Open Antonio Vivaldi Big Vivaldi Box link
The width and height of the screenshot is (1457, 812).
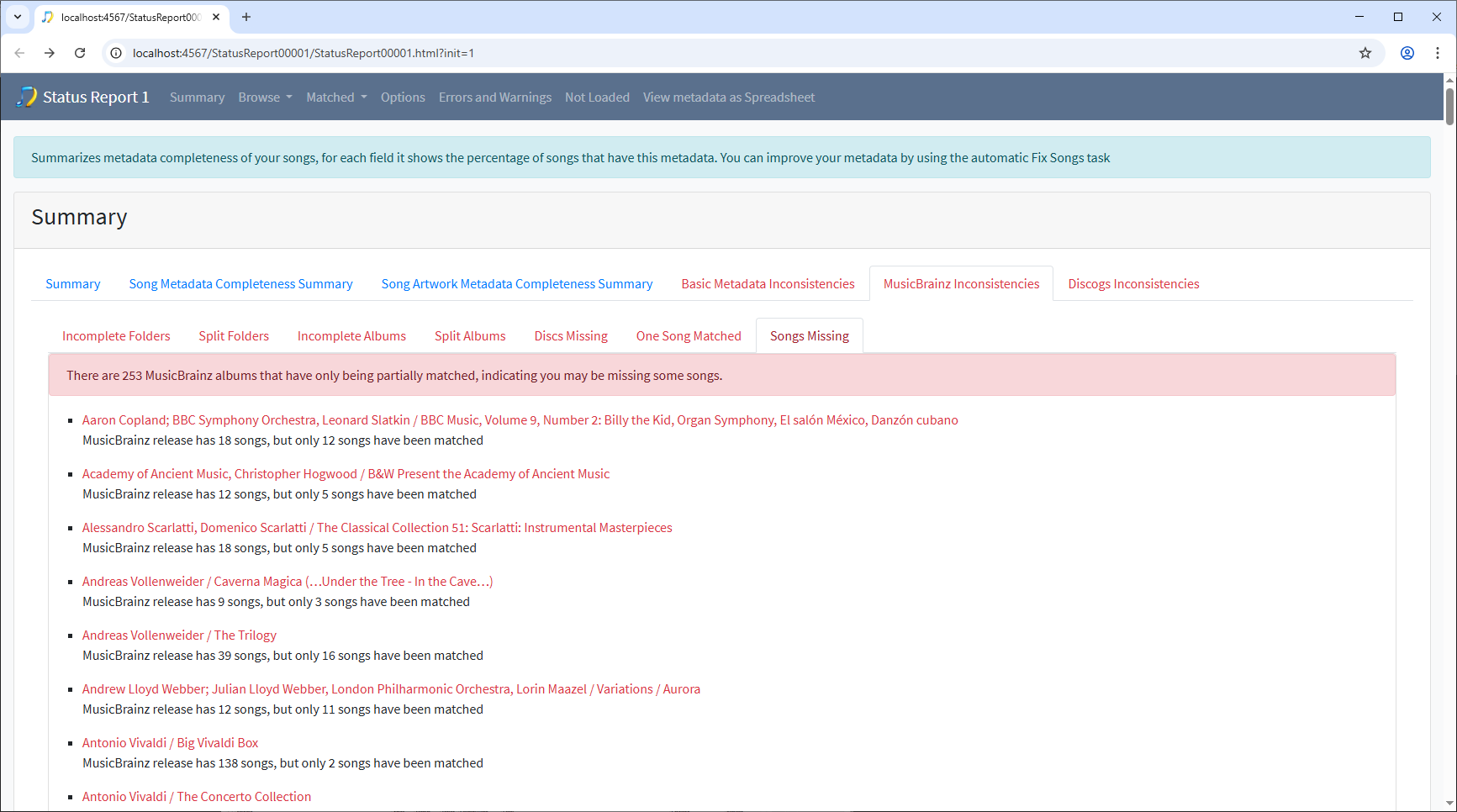point(170,743)
